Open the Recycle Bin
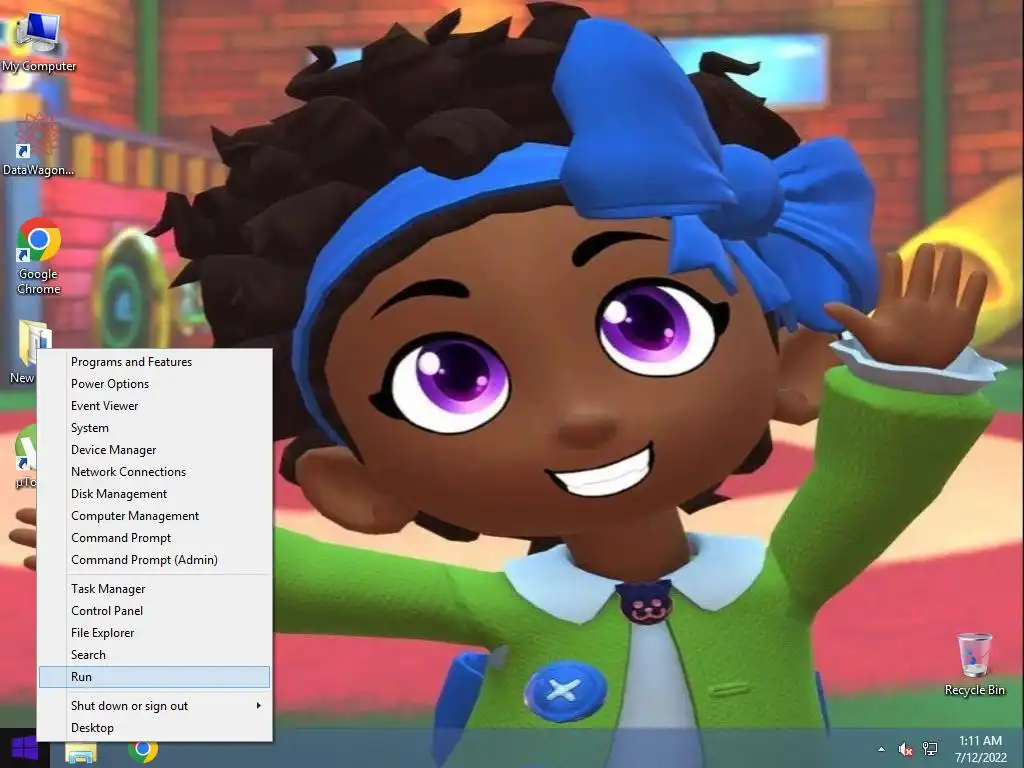Viewport: 1024px width, 768px height. click(974, 664)
